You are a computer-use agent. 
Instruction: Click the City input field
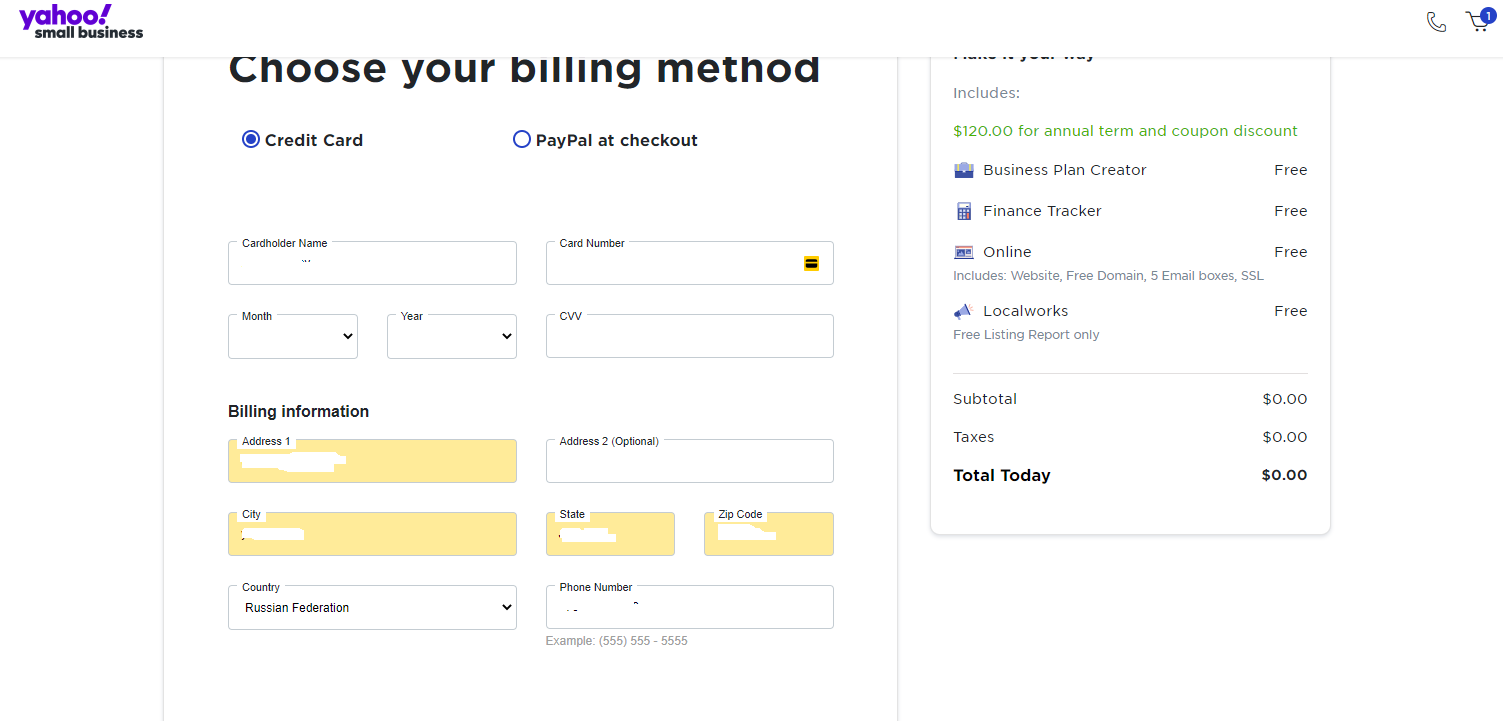[372, 534]
